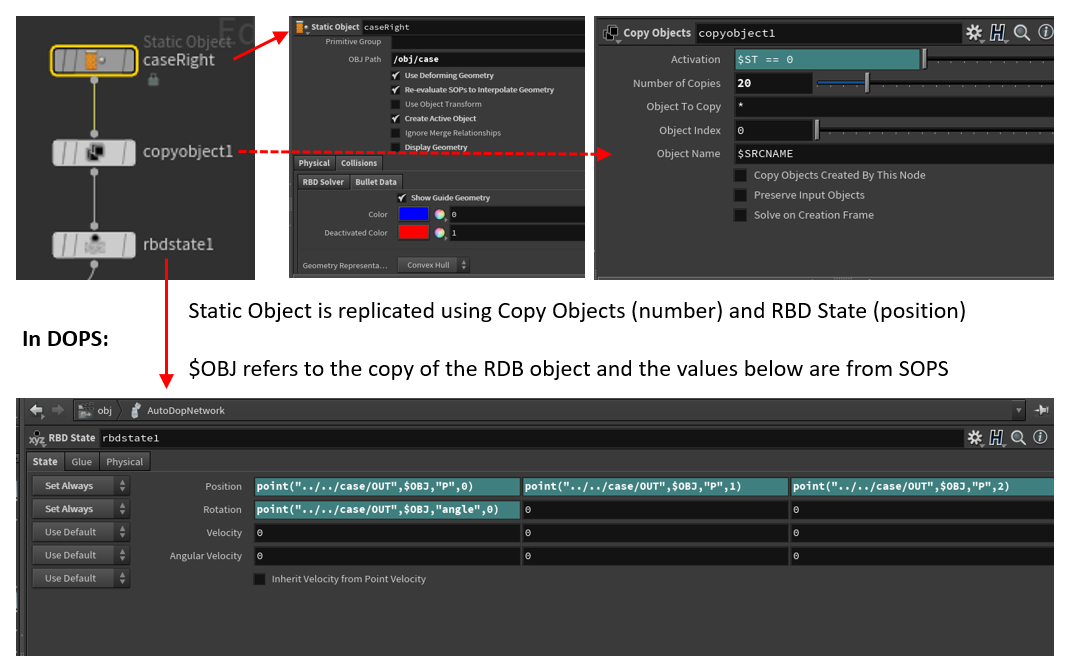Screen dimensions: 1070x672
Task: Open the Set Always dropdown for Position
Action: pos(80,486)
